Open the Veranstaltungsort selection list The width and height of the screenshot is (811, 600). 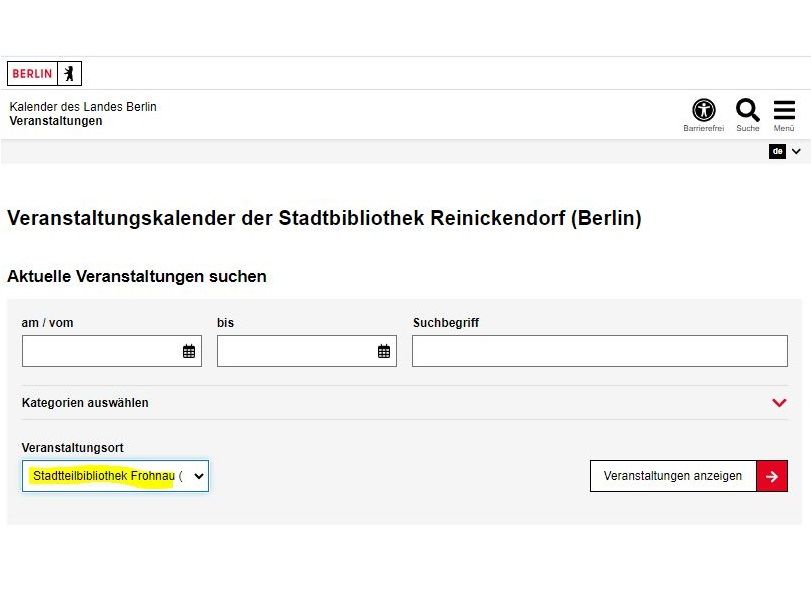(x=198, y=476)
